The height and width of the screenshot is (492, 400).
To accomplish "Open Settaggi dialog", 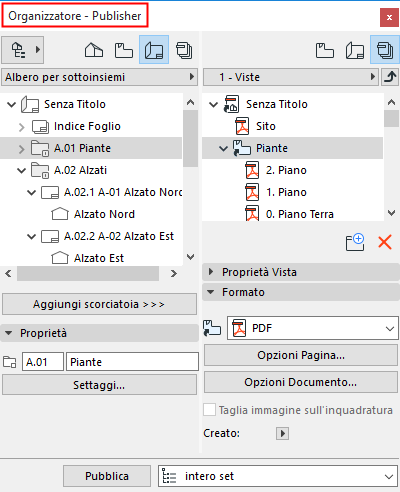I will click(x=99, y=385).
